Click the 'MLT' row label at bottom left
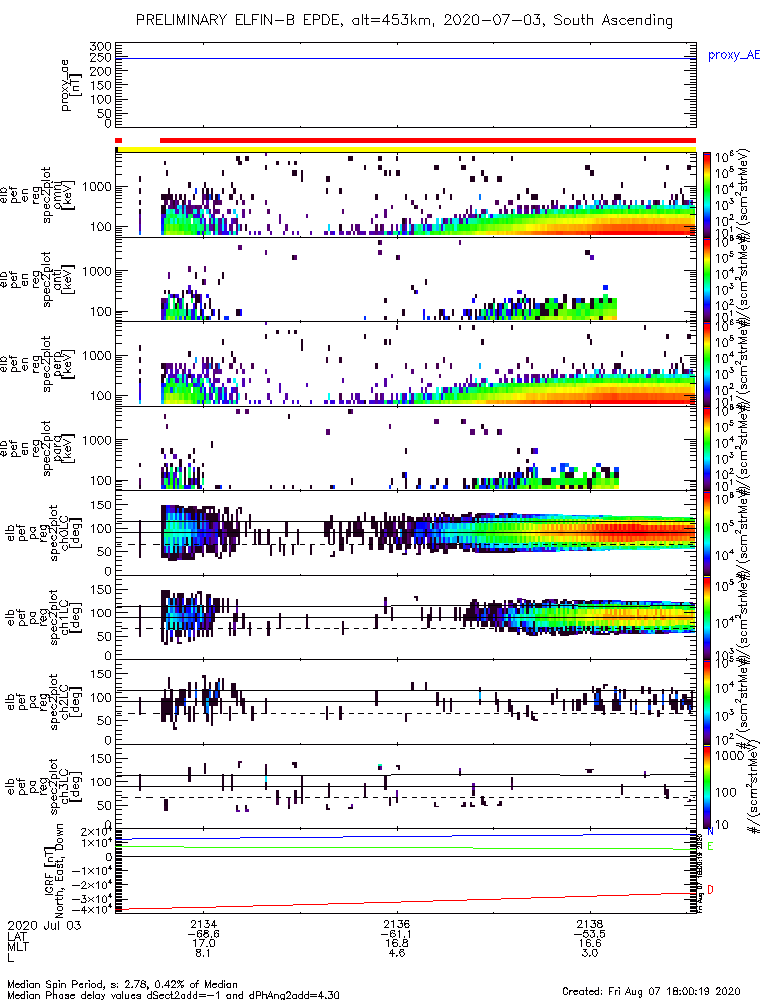This screenshot has height=1000, width=775. tap(18, 946)
